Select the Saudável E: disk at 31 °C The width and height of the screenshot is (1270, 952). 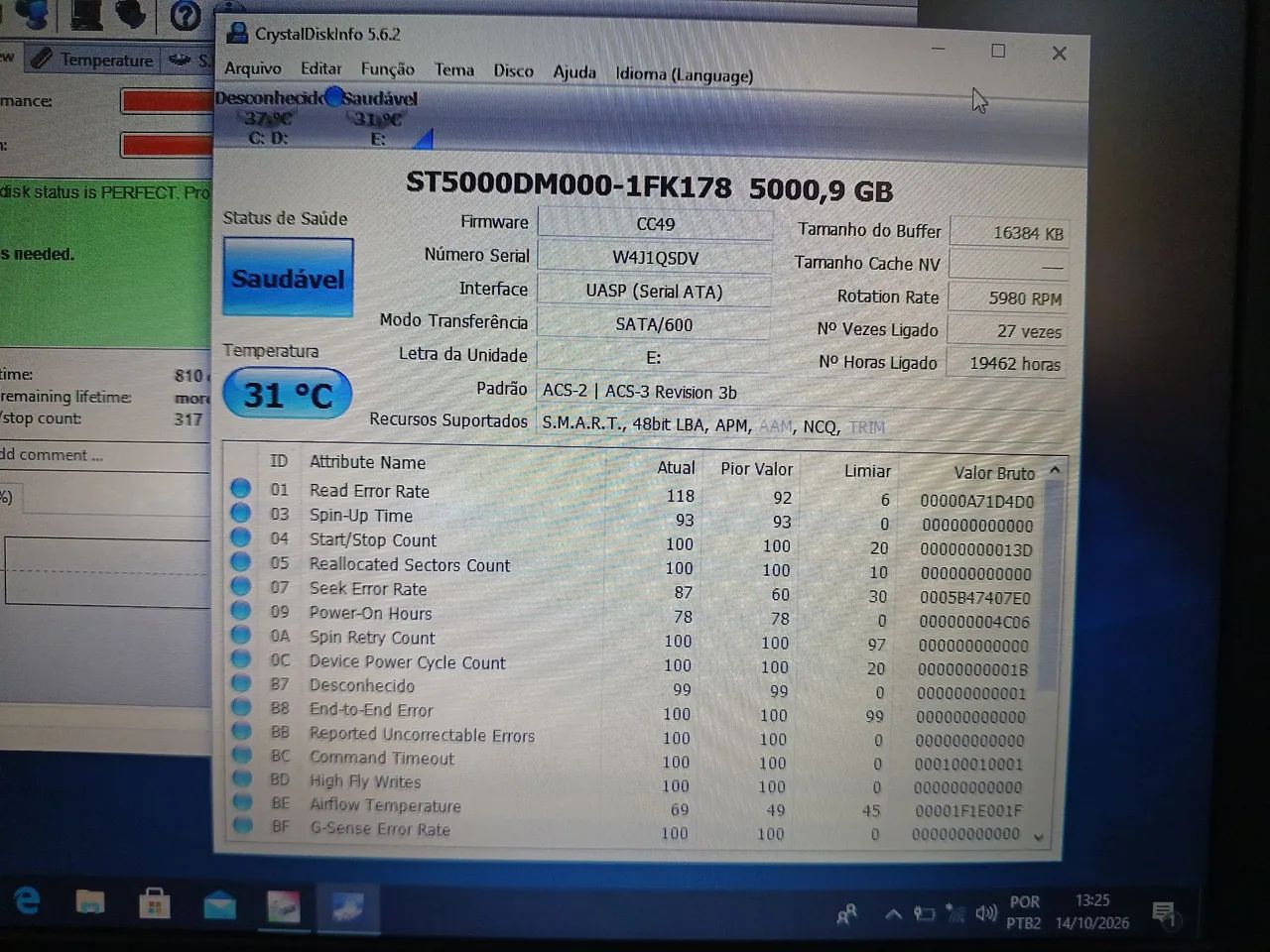click(379, 118)
